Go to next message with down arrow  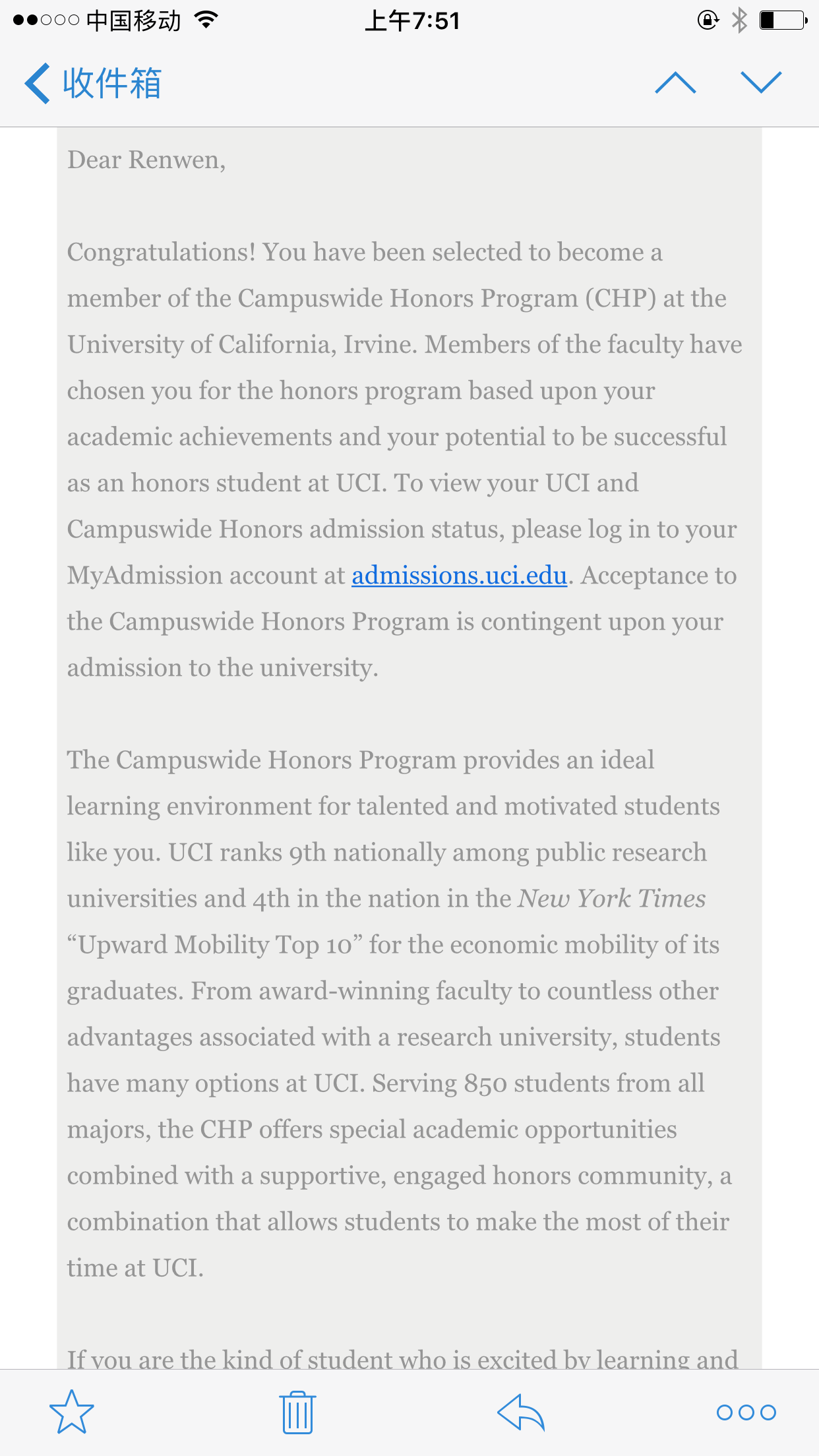[x=761, y=83]
